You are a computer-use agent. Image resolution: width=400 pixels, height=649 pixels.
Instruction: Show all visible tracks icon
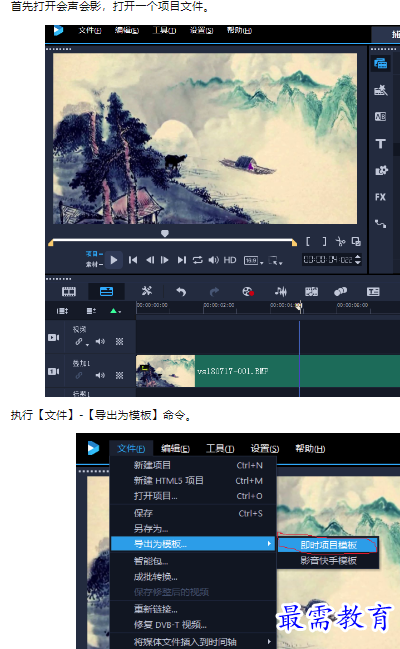click(62, 311)
